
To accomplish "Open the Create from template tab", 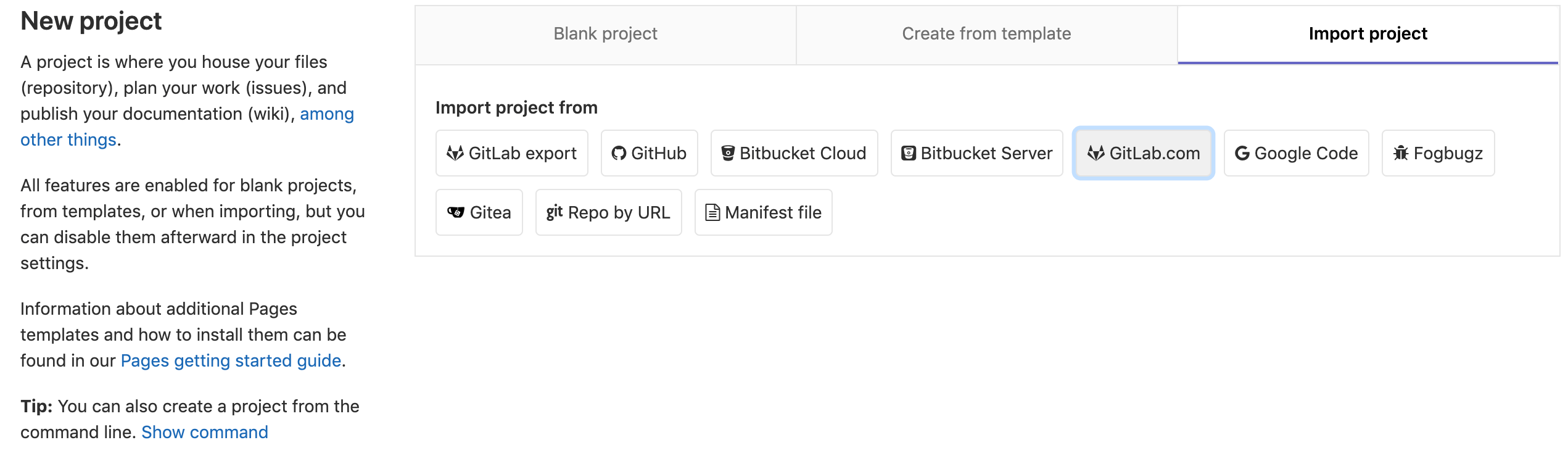I will (x=986, y=33).
